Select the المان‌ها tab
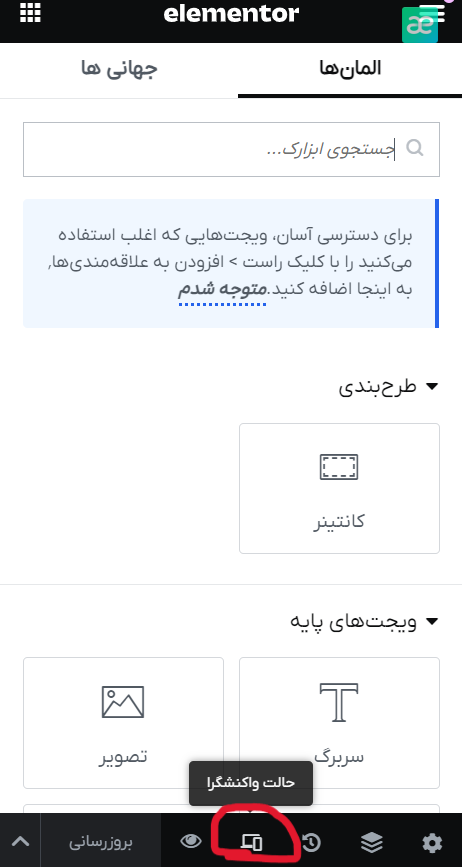 point(350,70)
